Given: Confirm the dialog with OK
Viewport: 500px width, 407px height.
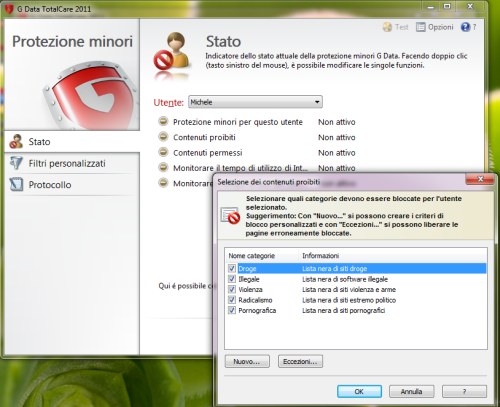Looking at the screenshot, I should (359, 391).
